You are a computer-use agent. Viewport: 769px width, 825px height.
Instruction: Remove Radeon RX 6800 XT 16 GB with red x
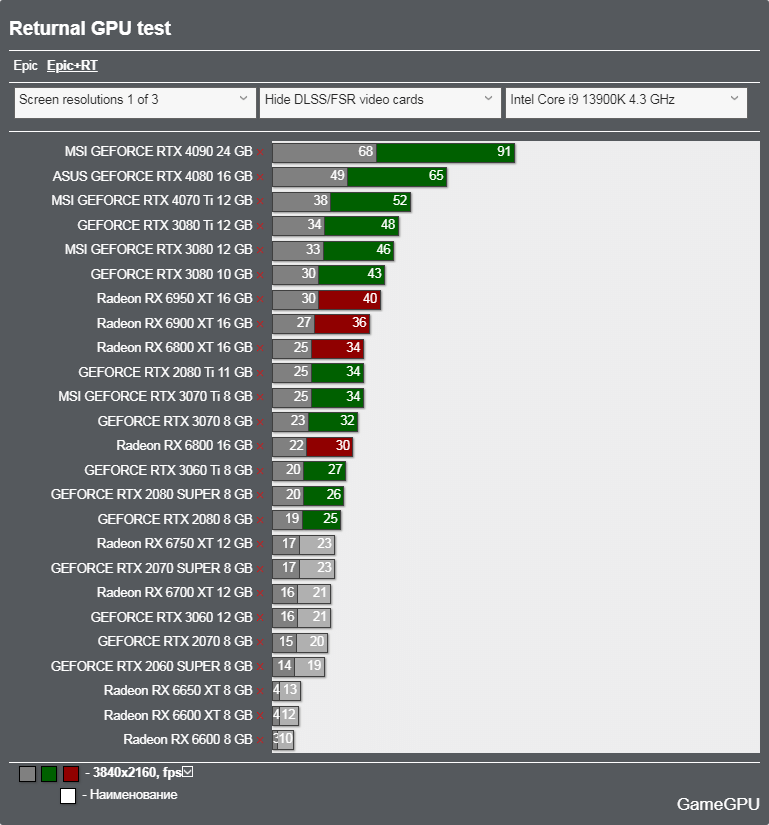pos(260,348)
